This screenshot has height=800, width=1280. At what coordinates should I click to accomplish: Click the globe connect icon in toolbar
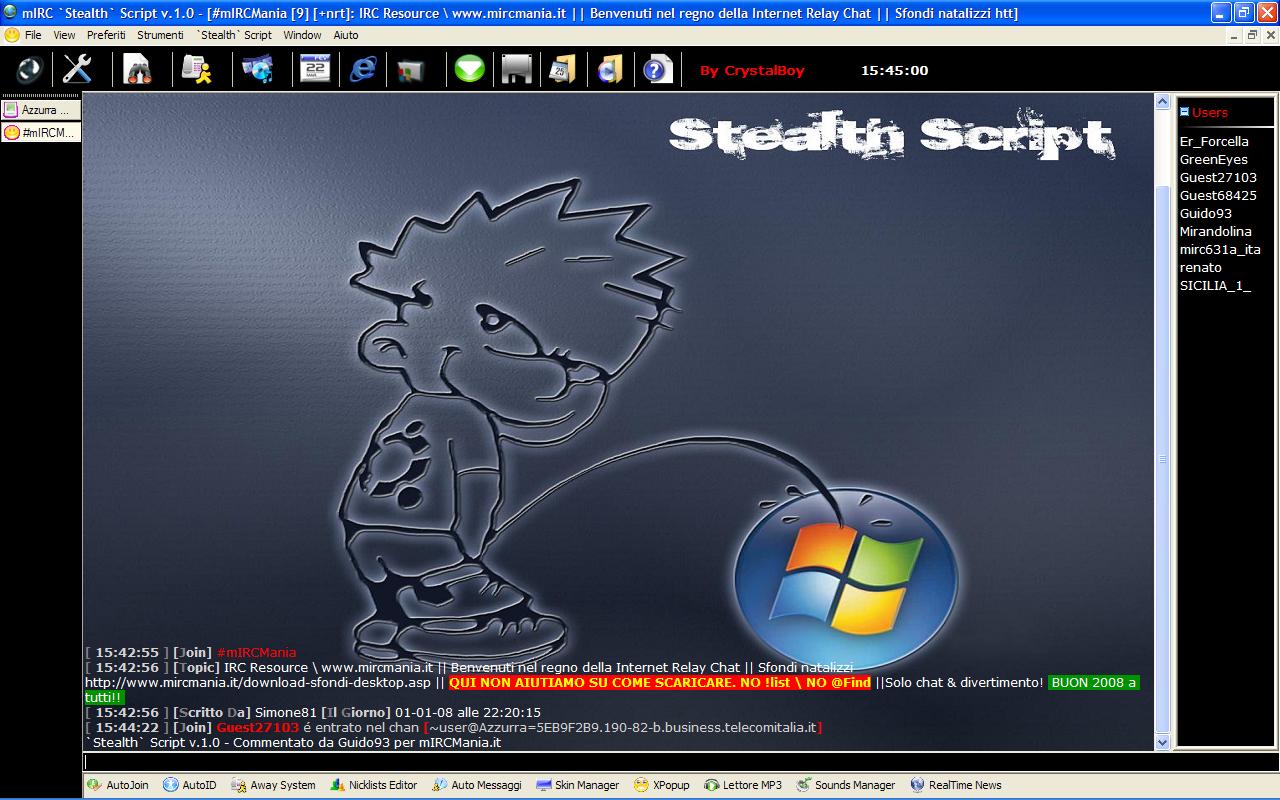(x=29, y=70)
